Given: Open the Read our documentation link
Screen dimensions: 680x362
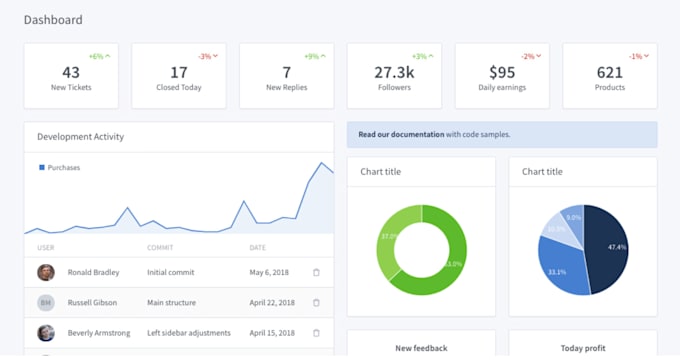Looking at the screenshot, I should click(x=401, y=134).
